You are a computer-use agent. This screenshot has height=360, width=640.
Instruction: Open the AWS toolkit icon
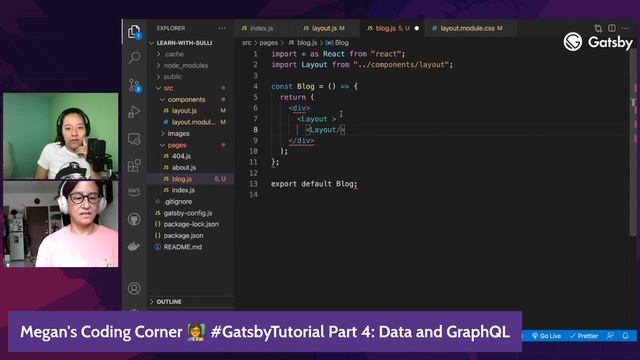click(134, 191)
